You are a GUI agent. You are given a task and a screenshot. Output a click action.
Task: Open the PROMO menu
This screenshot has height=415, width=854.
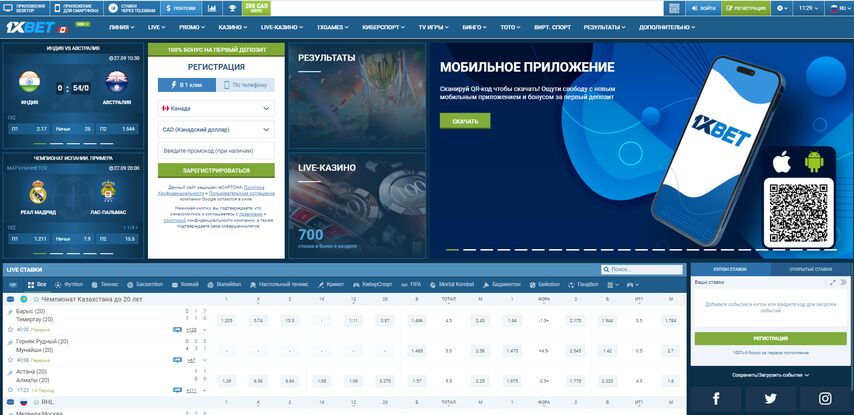192,27
